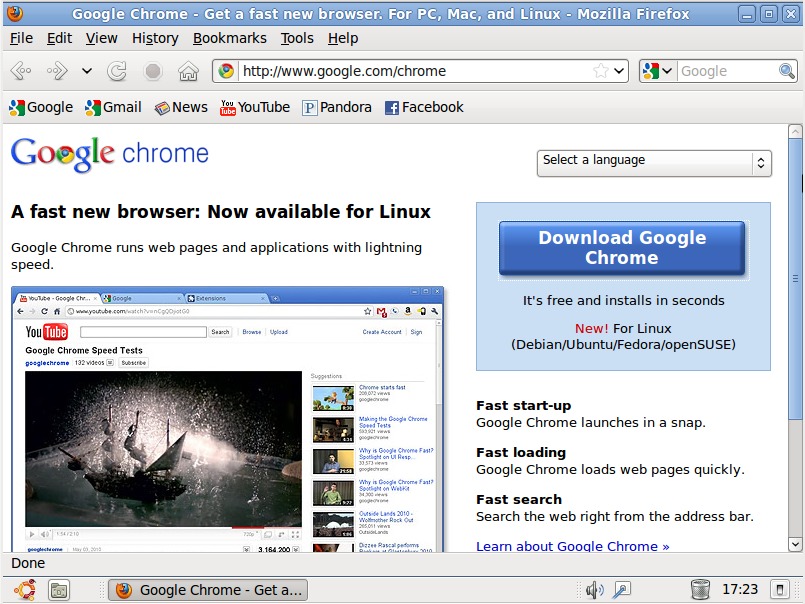Click the show desktop file manager panel icon

[x=59, y=590]
